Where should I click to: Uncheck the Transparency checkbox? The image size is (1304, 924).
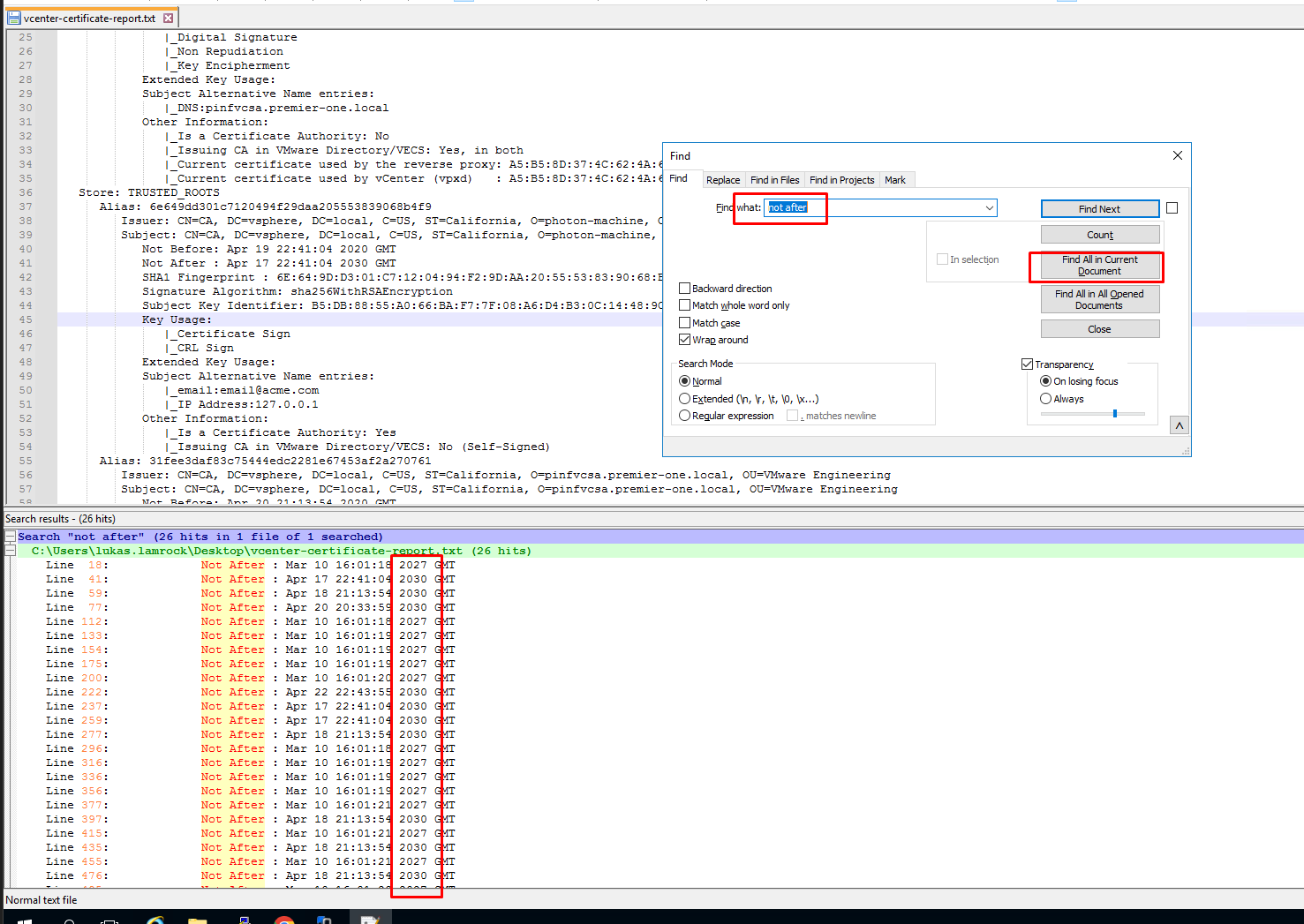(x=1027, y=364)
